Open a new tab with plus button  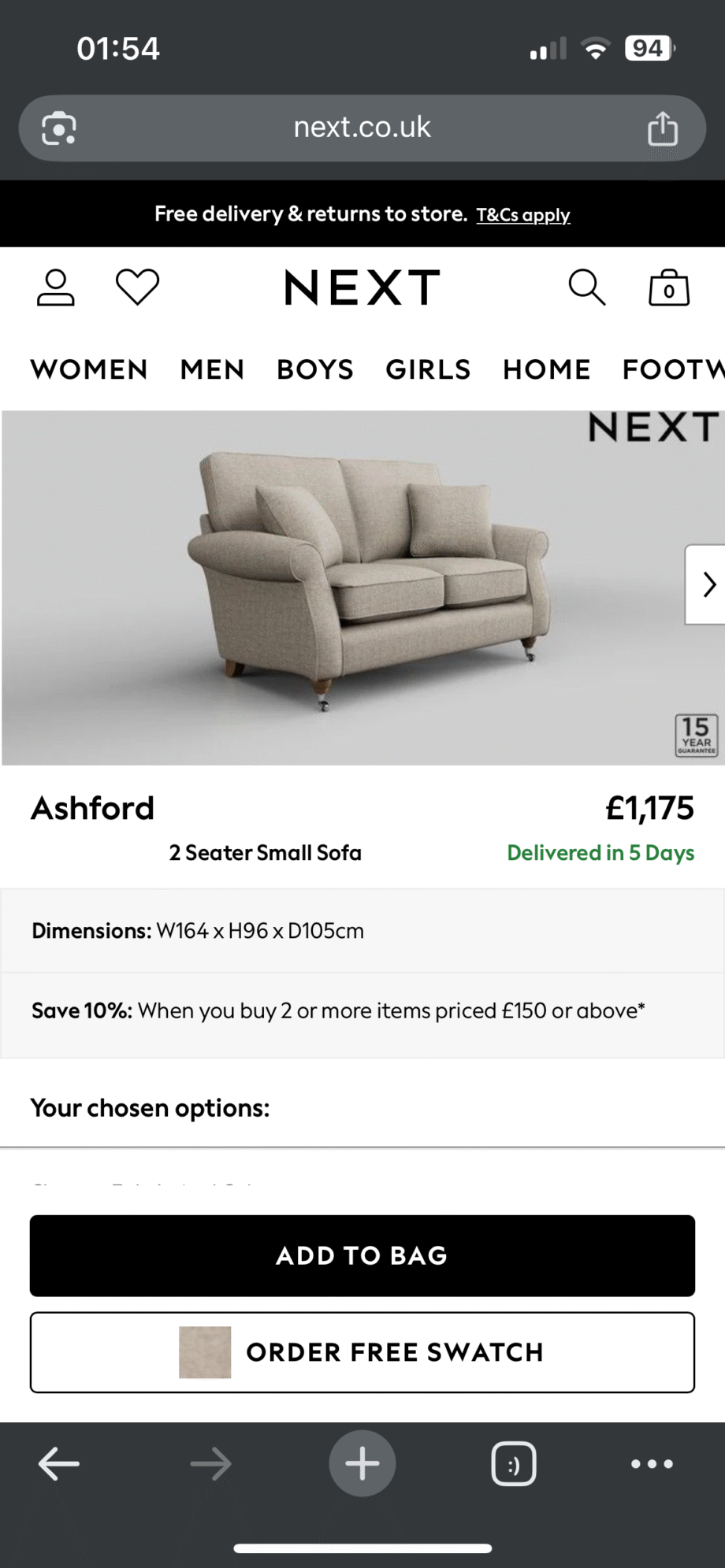(x=362, y=1463)
